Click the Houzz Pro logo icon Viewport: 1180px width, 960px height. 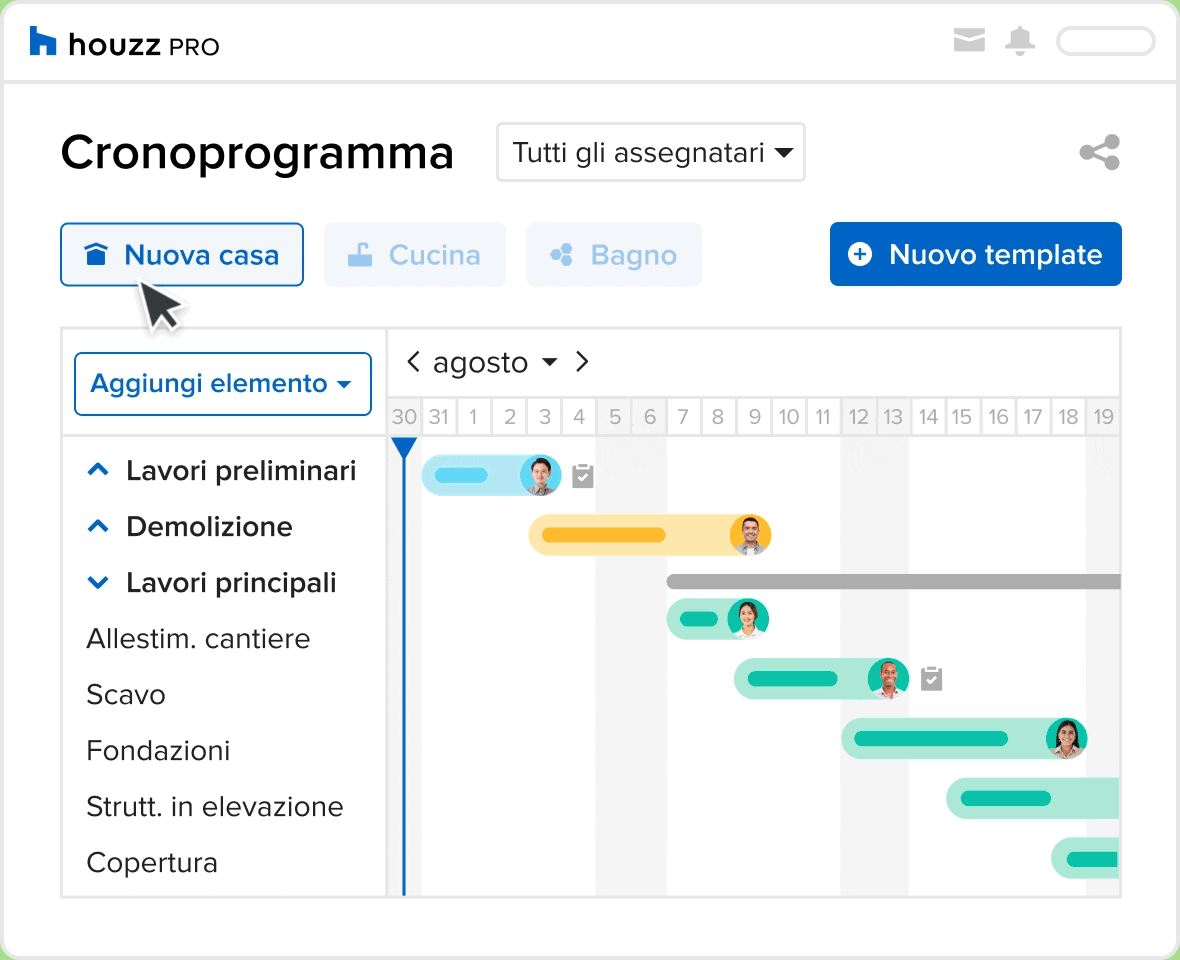point(43,42)
